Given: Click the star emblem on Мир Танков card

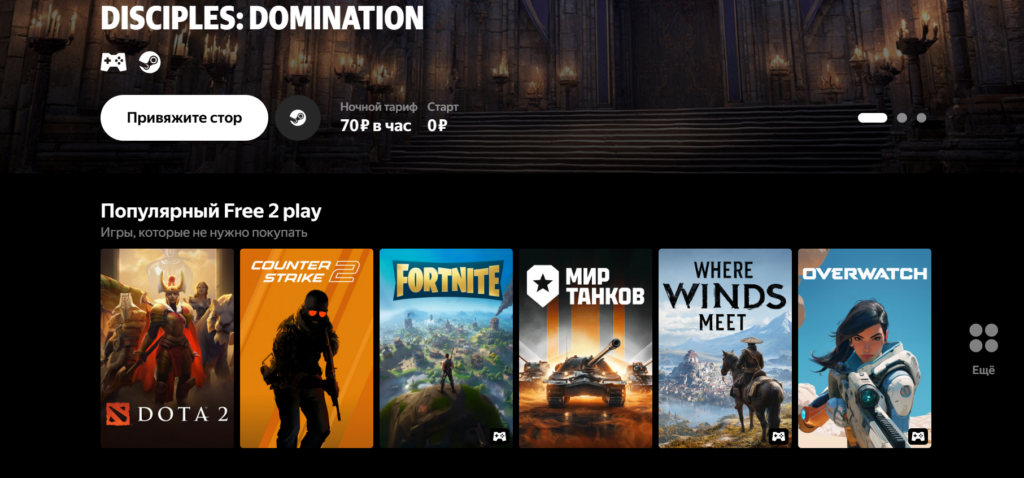Looking at the screenshot, I should (542, 285).
